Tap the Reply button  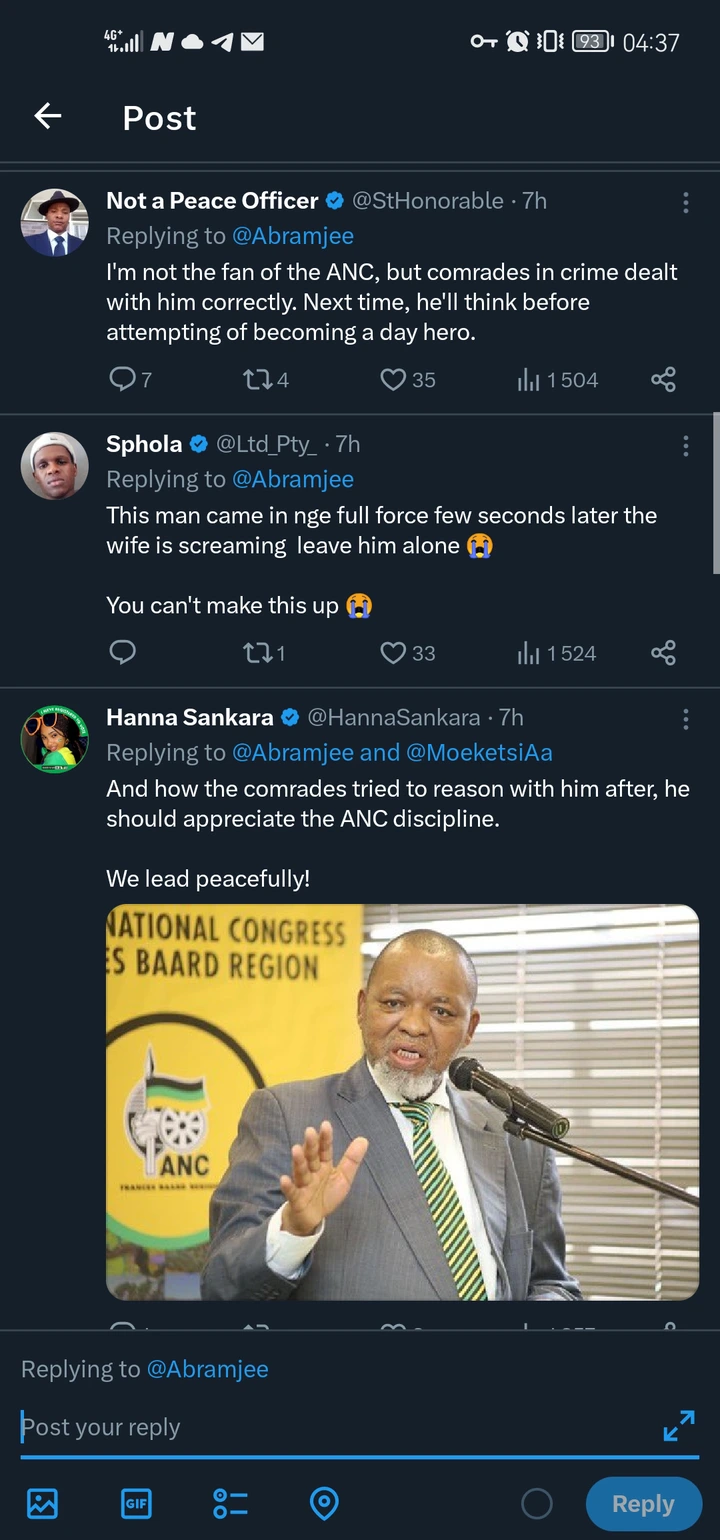coord(643,1504)
